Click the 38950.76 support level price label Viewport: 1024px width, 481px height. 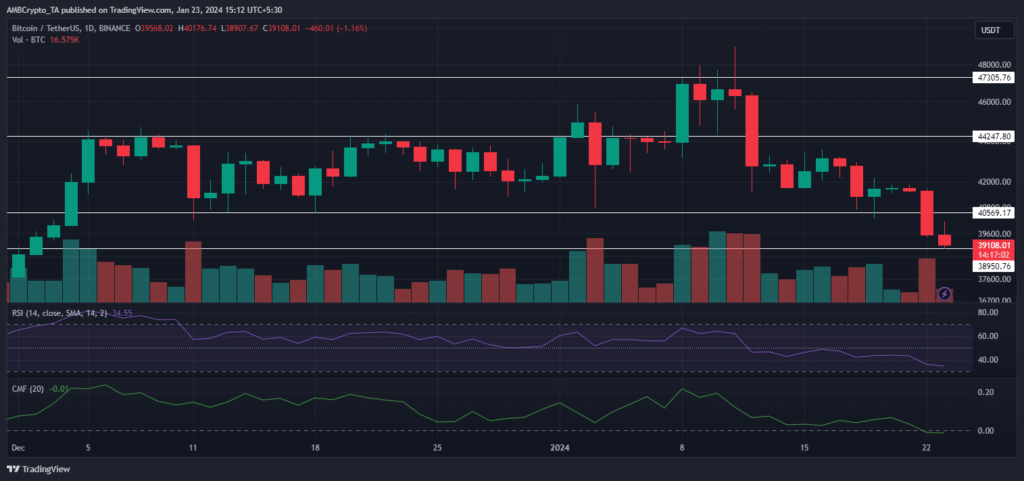(995, 266)
